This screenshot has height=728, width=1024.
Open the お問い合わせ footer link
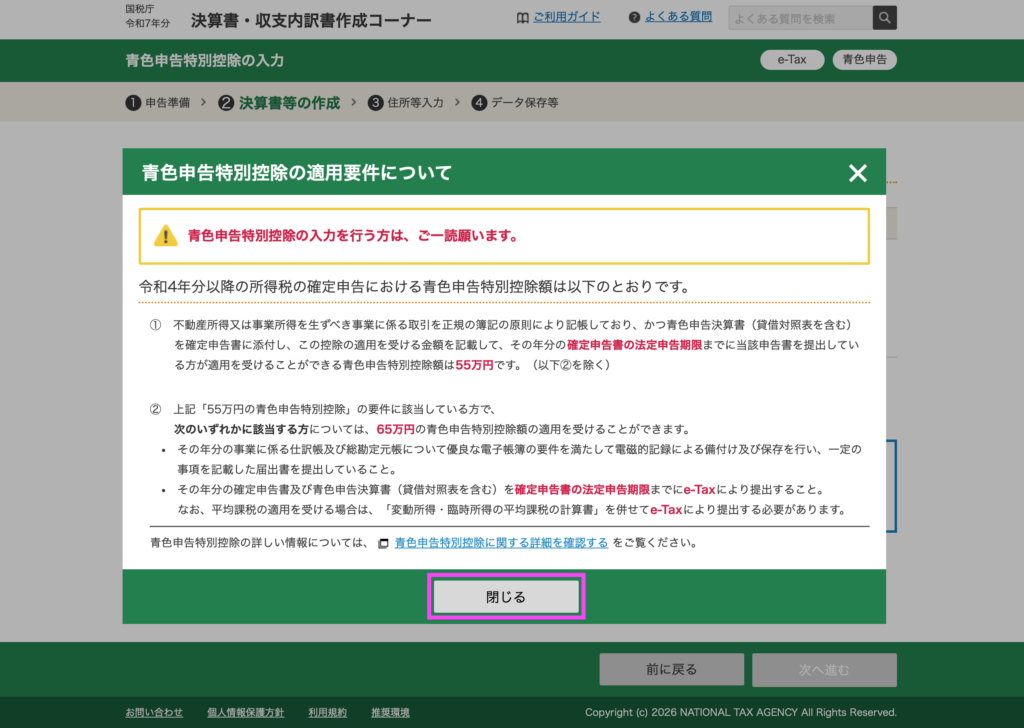pyautogui.click(x=154, y=712)
